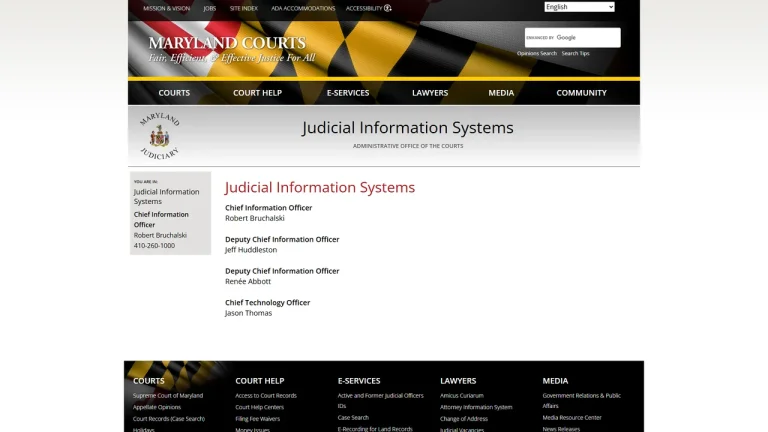Open footer Supreme Court of Maryland link
Screen dimensions: 768x432
pyautogui.click(x=168, y=396)
